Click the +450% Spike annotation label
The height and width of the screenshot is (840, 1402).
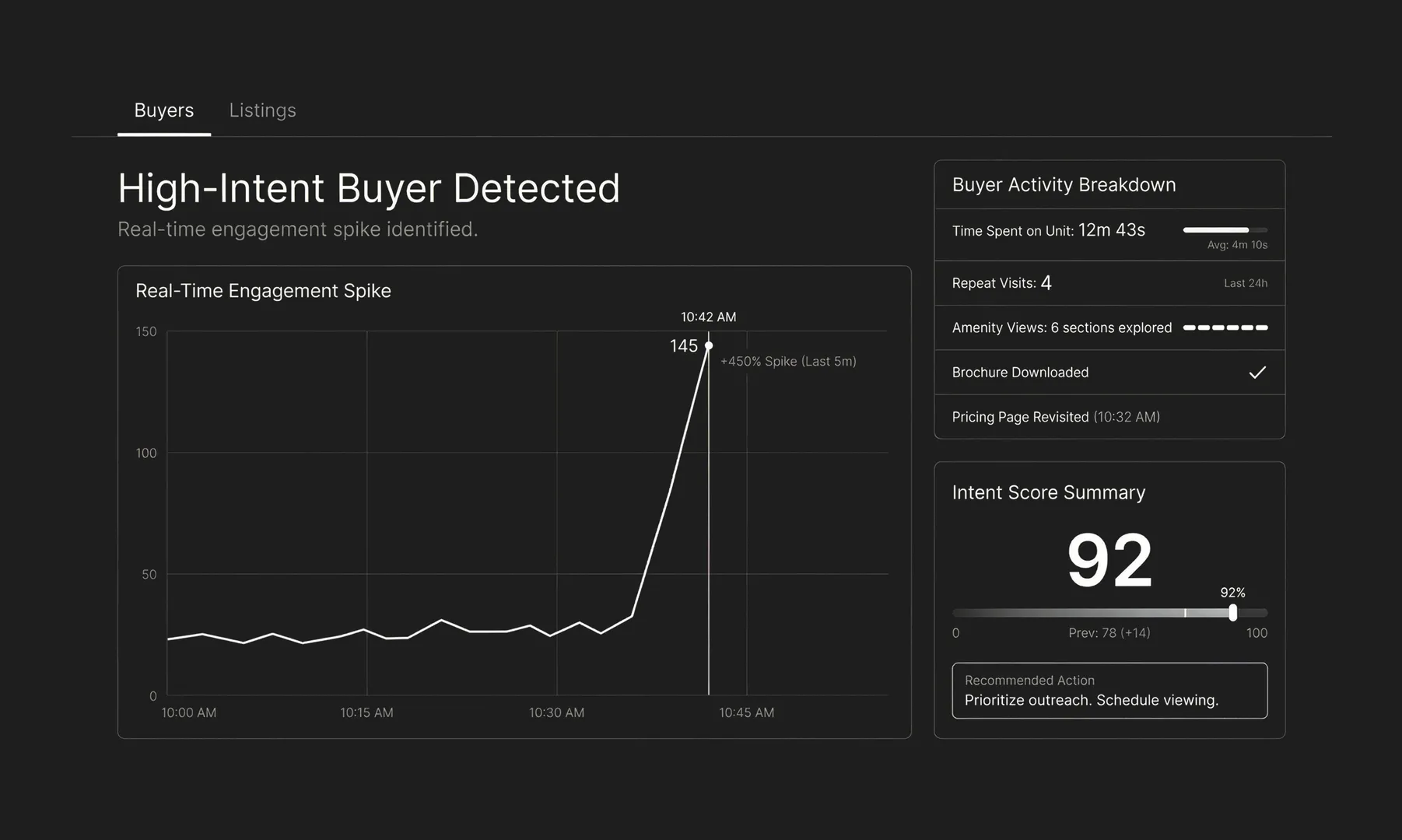pos(788,361)
